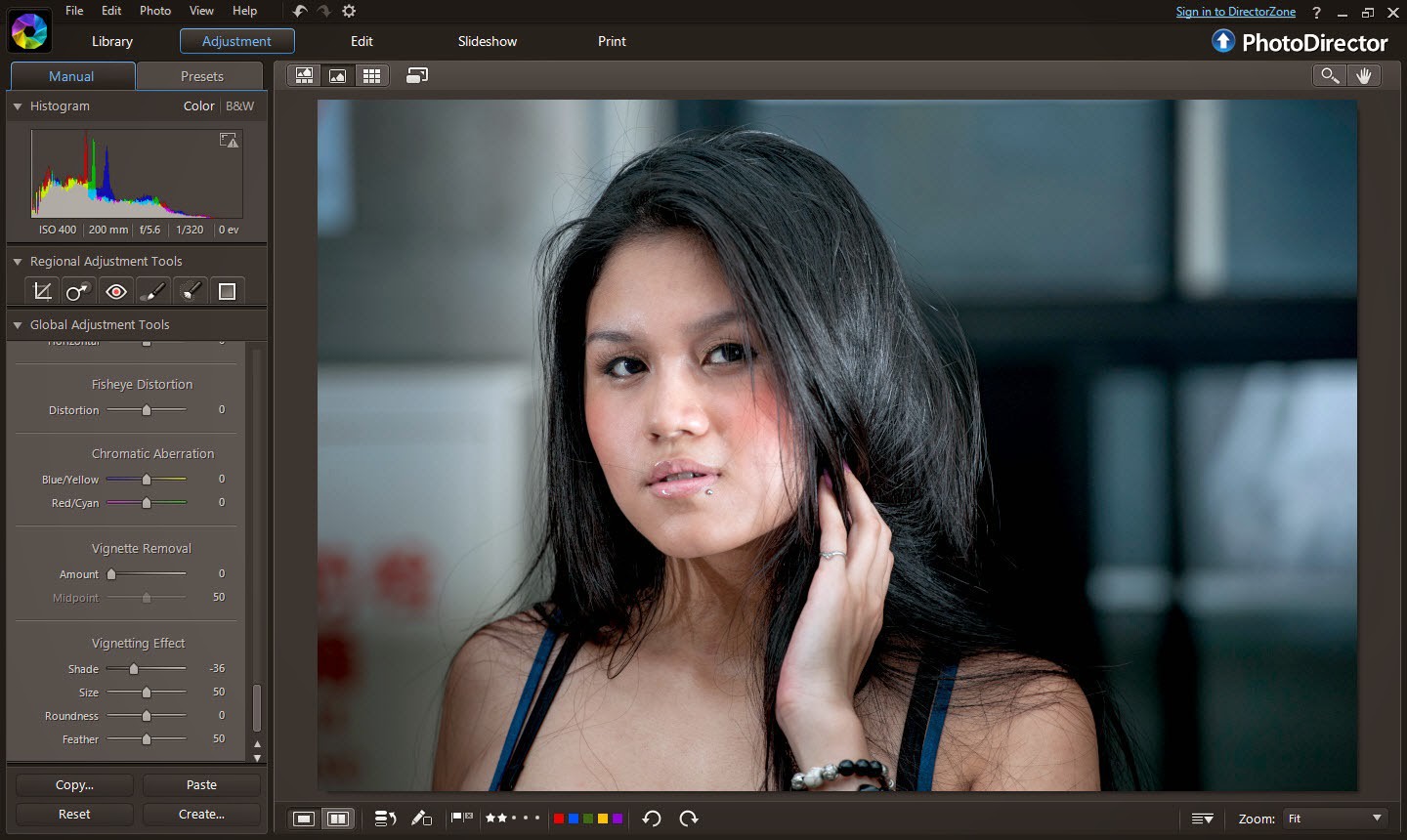Switch to the Print module
The width and height of the screenshot is (1407, 840).
612,41
